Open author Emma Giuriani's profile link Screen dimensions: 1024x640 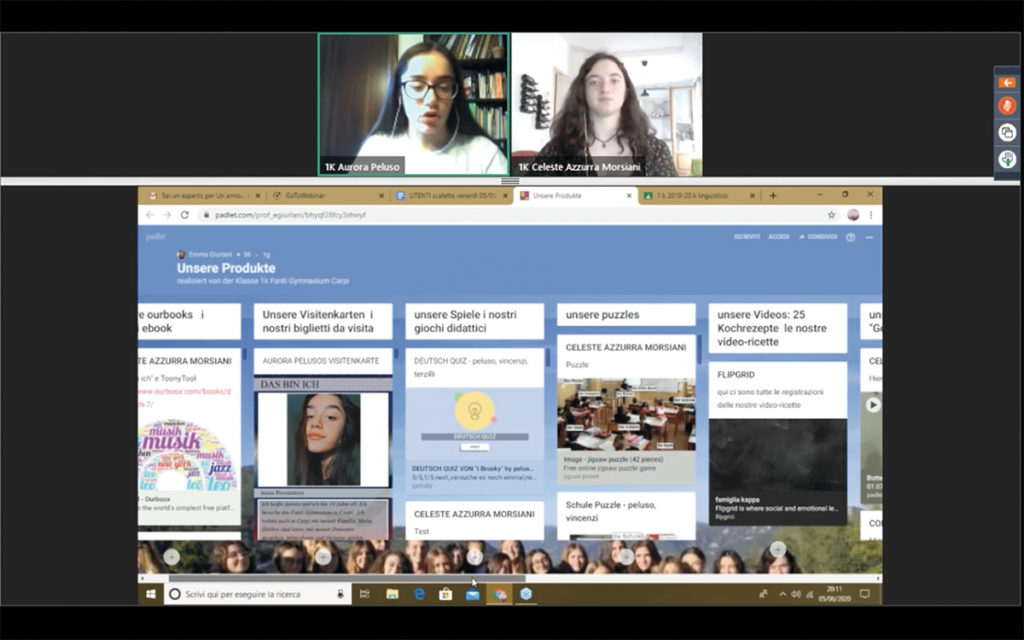(210, 254)
